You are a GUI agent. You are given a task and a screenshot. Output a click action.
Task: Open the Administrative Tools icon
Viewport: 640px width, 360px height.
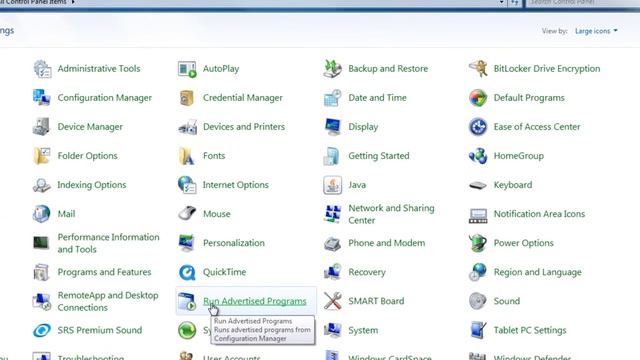[42, 69]
